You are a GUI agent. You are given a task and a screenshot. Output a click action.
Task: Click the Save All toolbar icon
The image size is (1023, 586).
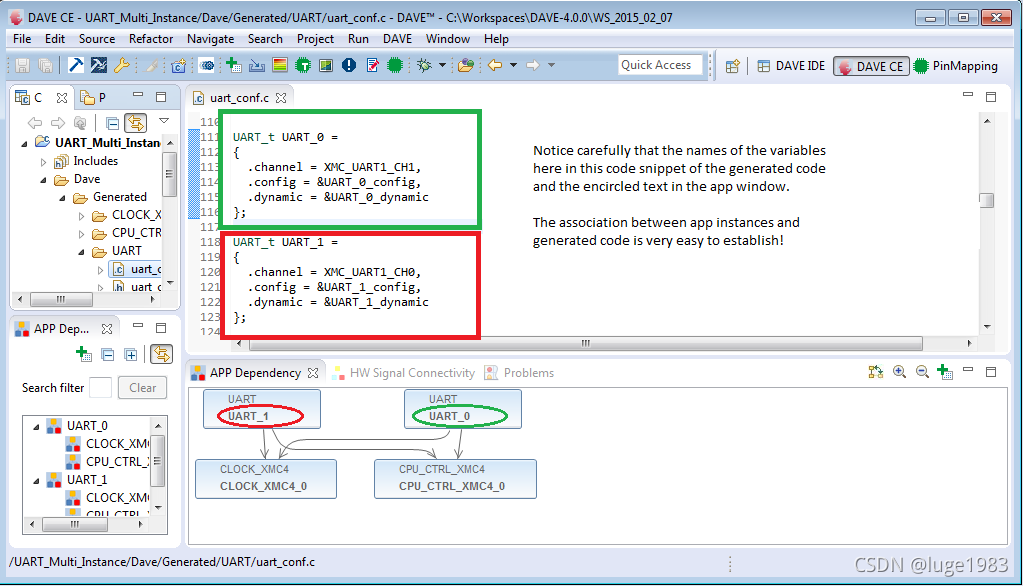(46, 65)
